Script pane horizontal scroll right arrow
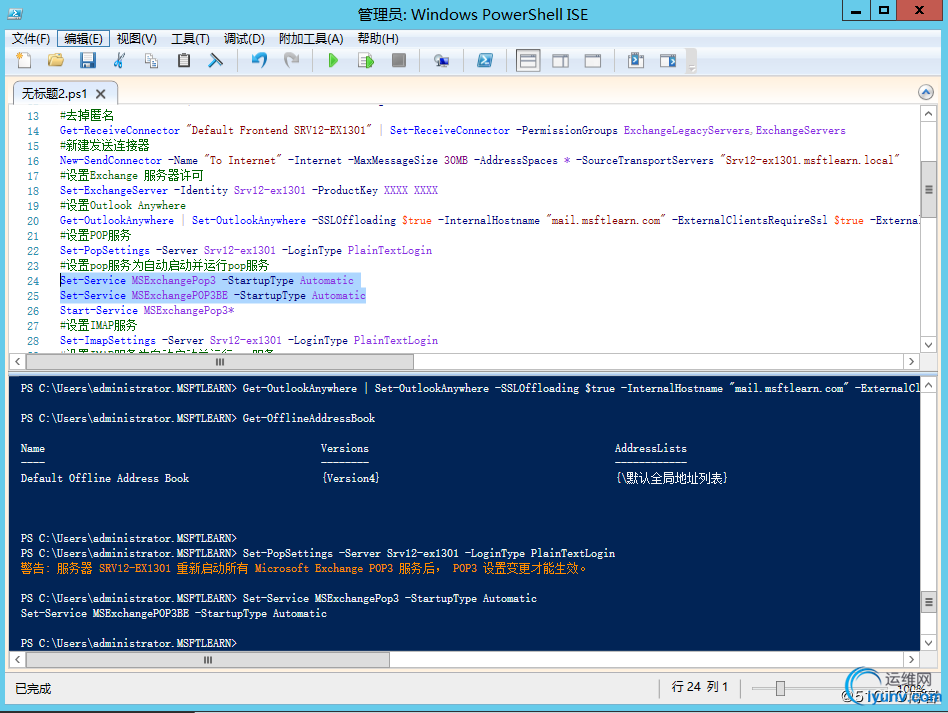Image resolution: width=948 pixels, height=713 pixels. [x=912, y=362]
